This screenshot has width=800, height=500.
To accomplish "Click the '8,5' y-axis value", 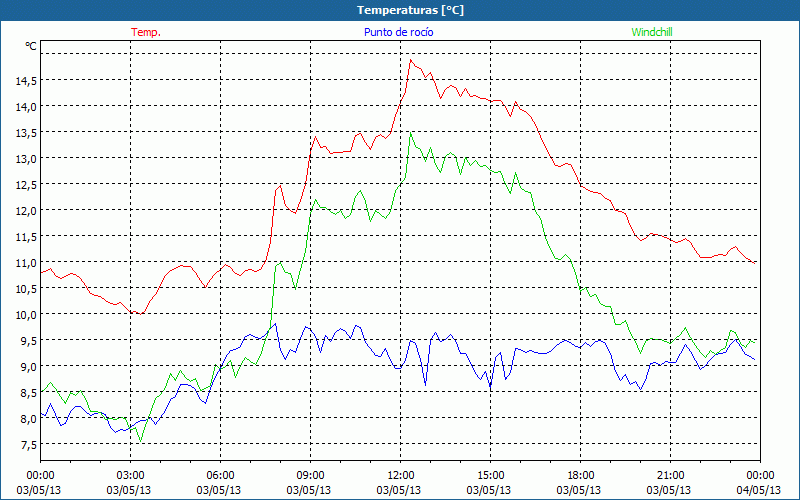I will pyautogui.click(x=28, y=392).
